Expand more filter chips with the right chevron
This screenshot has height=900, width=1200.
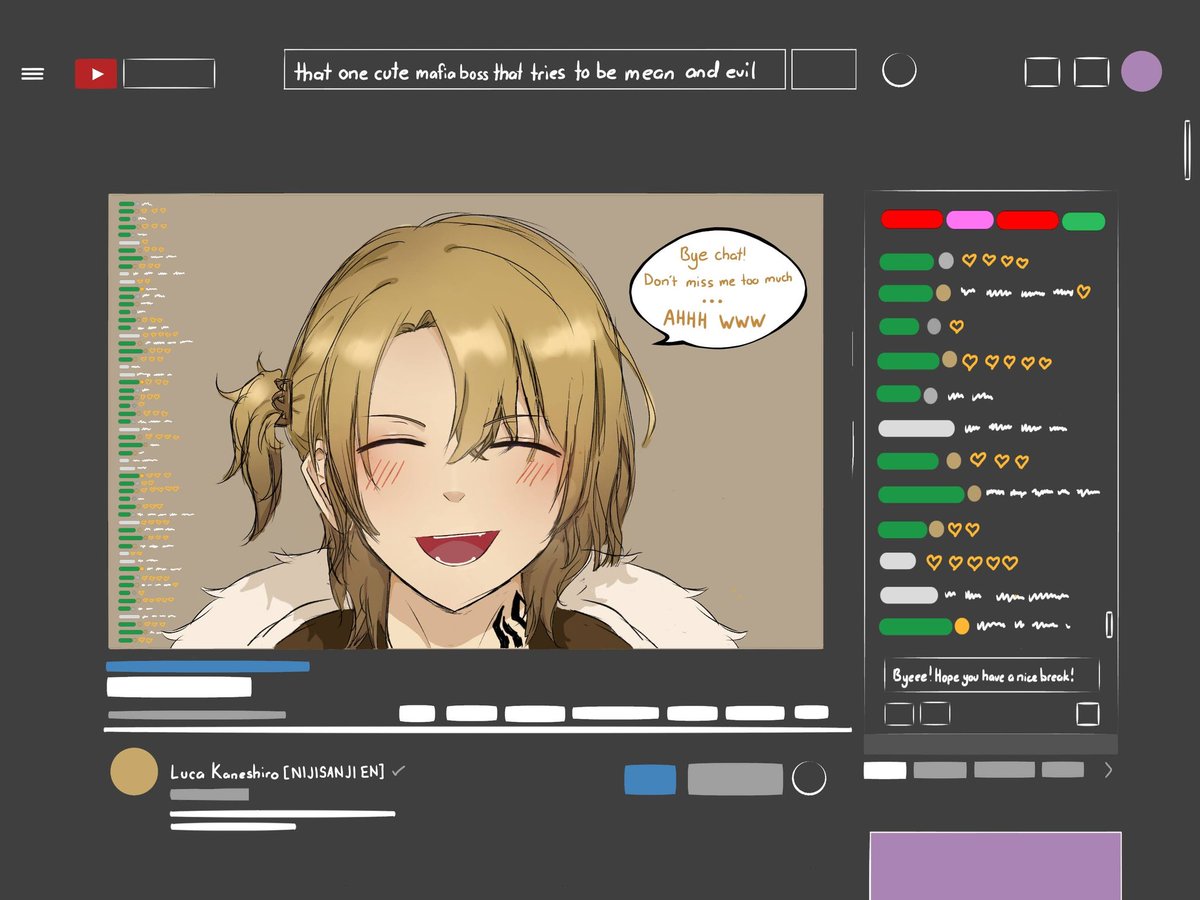click(x=1107, y=770)
